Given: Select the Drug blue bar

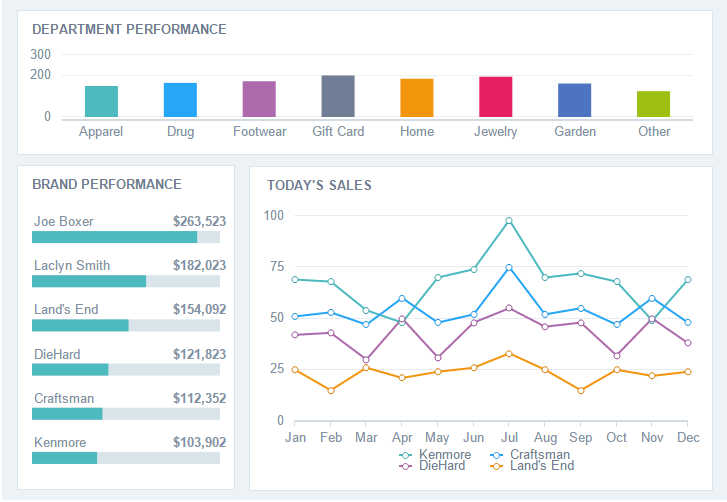Looking at the screenshot, I should 180,100.
